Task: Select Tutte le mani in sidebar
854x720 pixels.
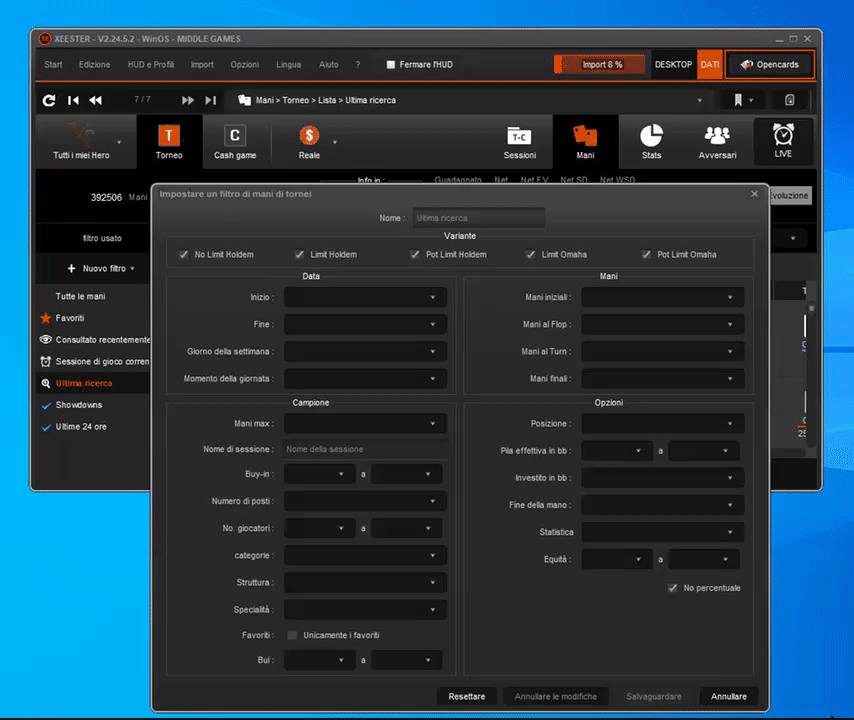Action: [x=81, y=296]
